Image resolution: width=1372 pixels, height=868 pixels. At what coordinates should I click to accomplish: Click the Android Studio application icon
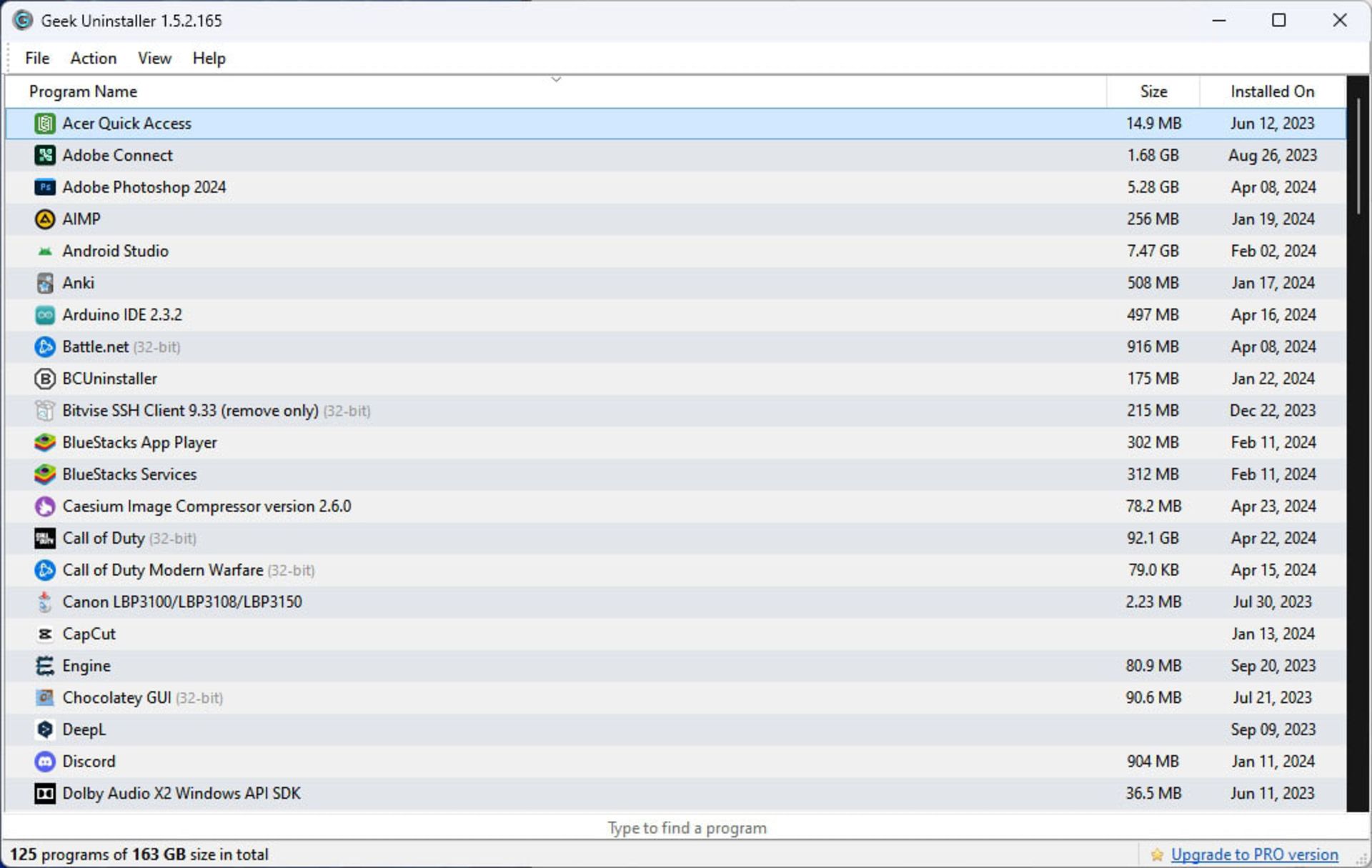click(44, 250)
